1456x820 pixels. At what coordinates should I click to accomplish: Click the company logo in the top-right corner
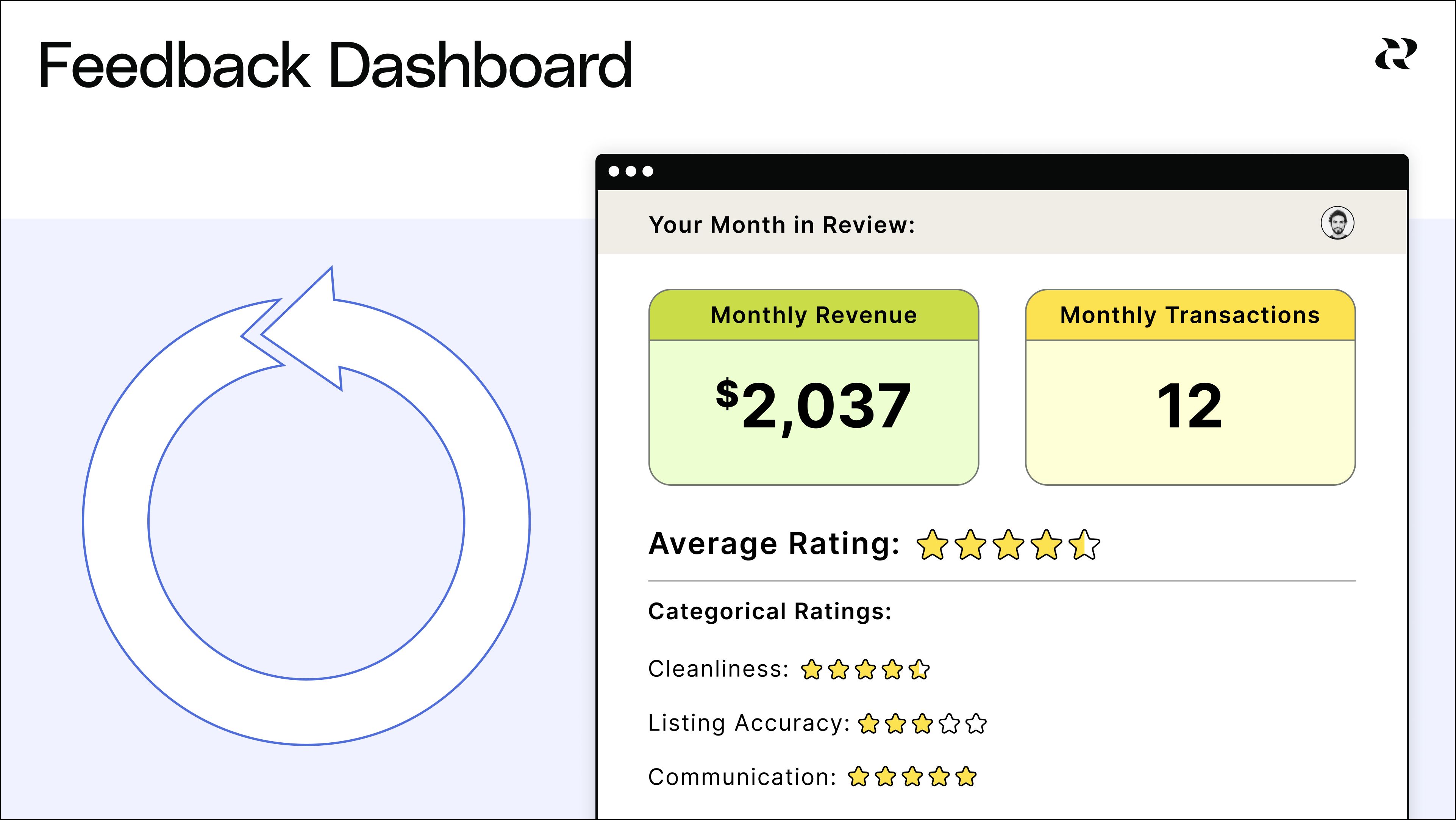(x=1395, y=54)
